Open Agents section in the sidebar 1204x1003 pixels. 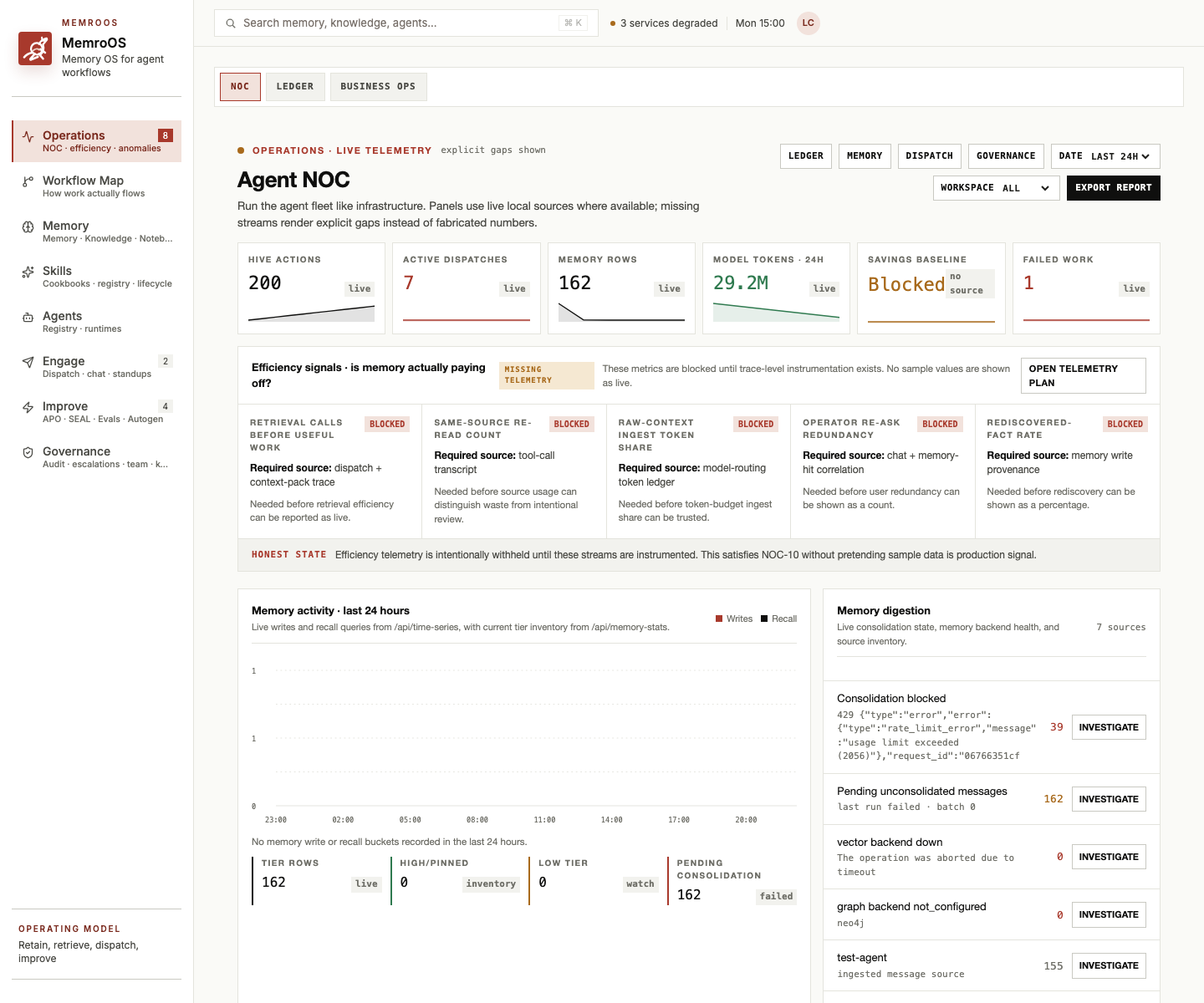pyautogui.click(x=96, y=322)
